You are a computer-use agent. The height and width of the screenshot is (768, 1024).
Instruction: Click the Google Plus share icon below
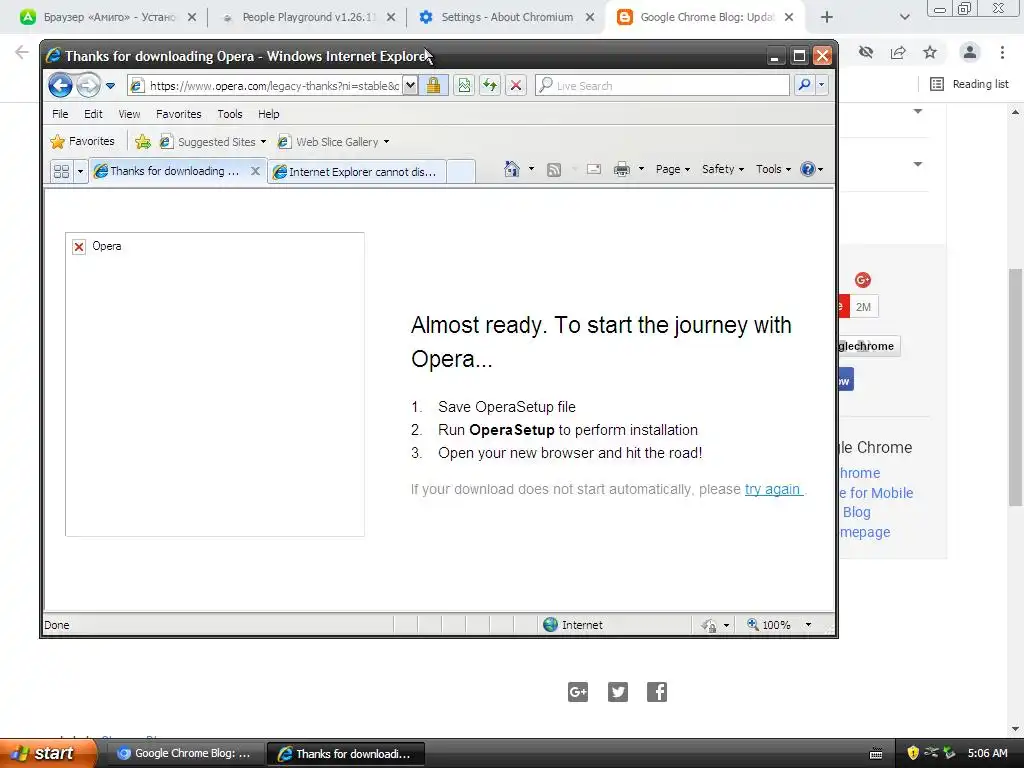[x=578, y=692]
